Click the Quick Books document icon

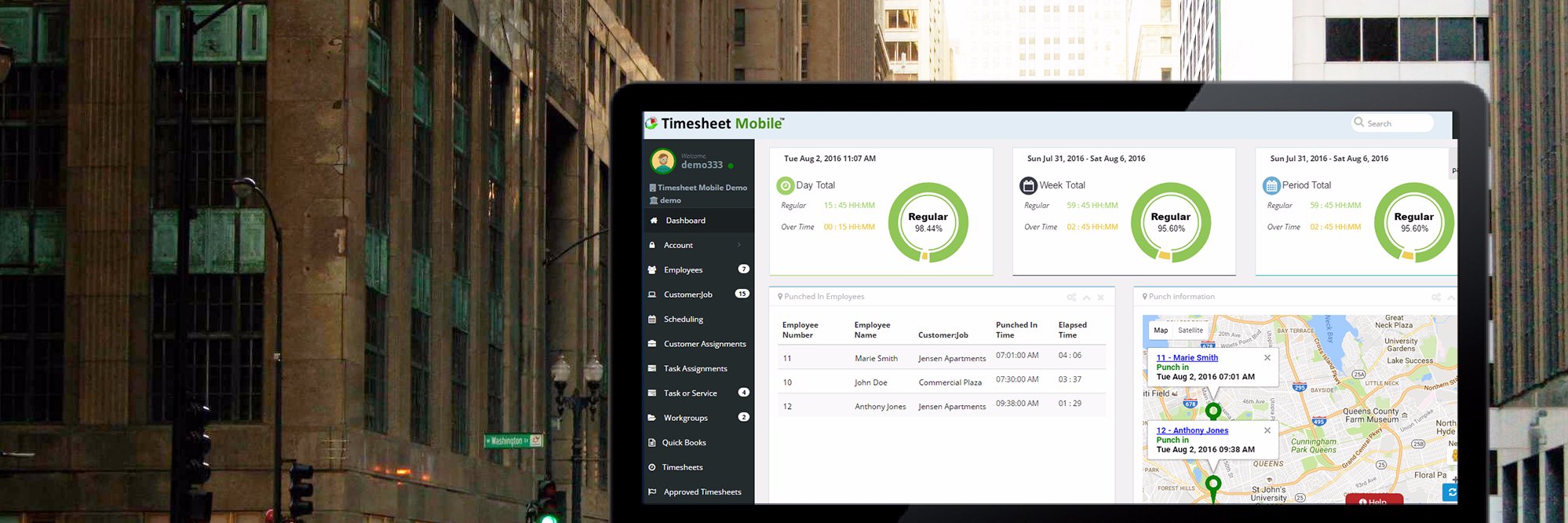tap(652, 442)
